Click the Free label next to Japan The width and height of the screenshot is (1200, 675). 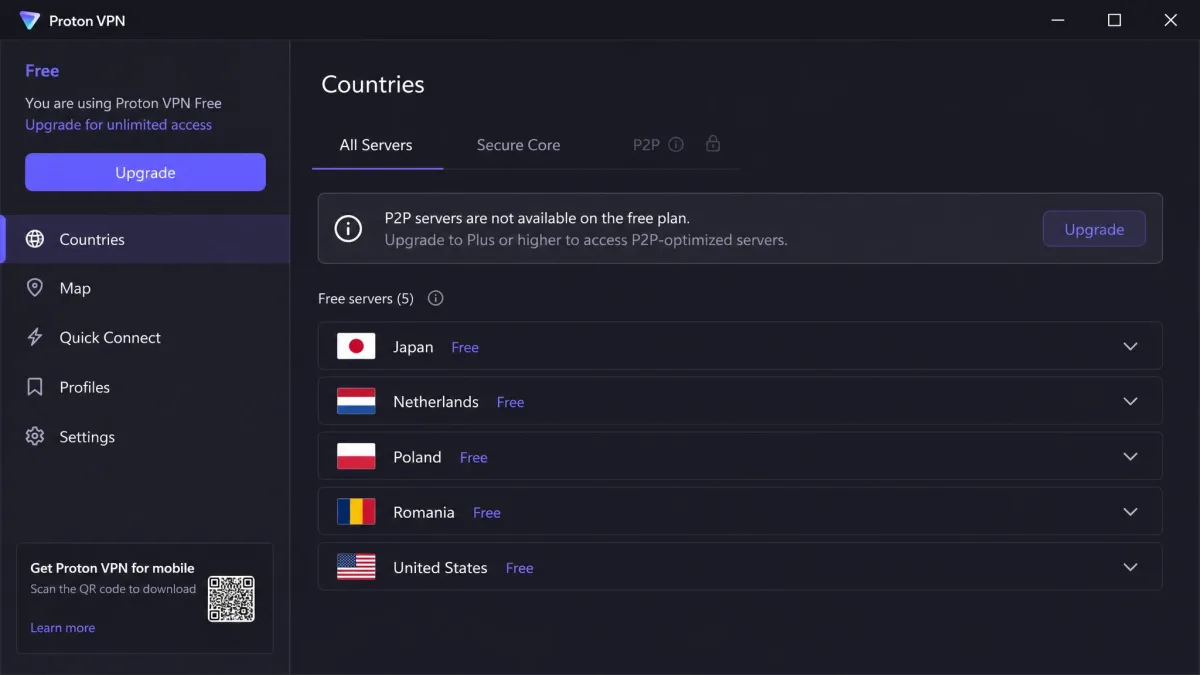(465, 347)
